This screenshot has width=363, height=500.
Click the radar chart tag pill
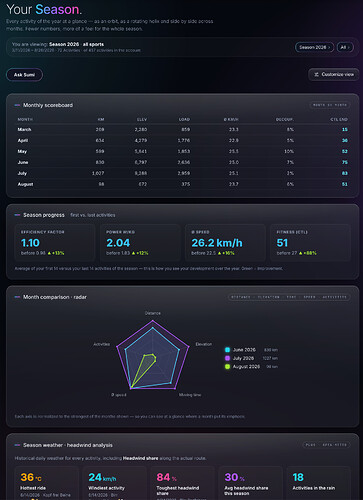pos(289,297)
